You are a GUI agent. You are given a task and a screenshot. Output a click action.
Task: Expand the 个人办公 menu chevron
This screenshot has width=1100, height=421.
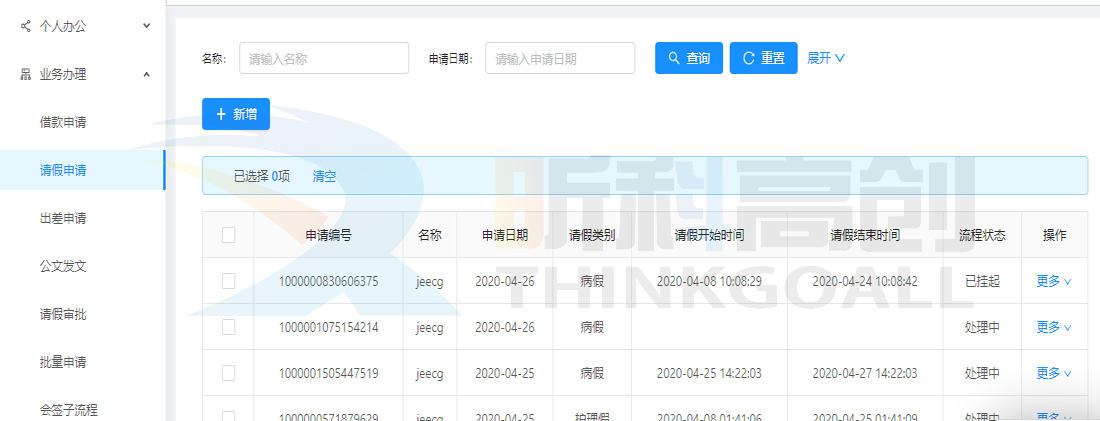point(147,26)
